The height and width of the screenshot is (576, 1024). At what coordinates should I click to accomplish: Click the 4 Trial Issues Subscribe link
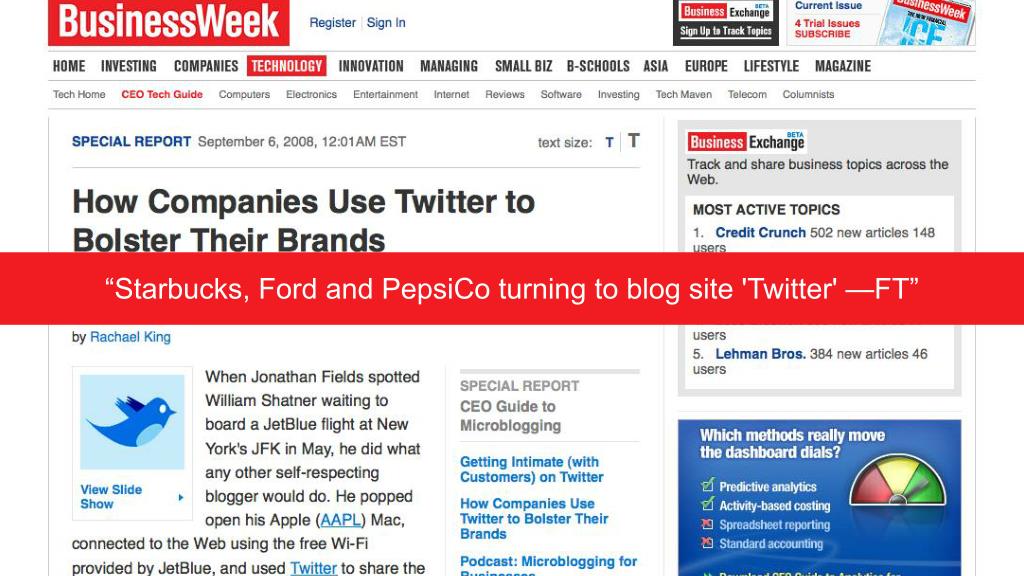click(827, 28)
